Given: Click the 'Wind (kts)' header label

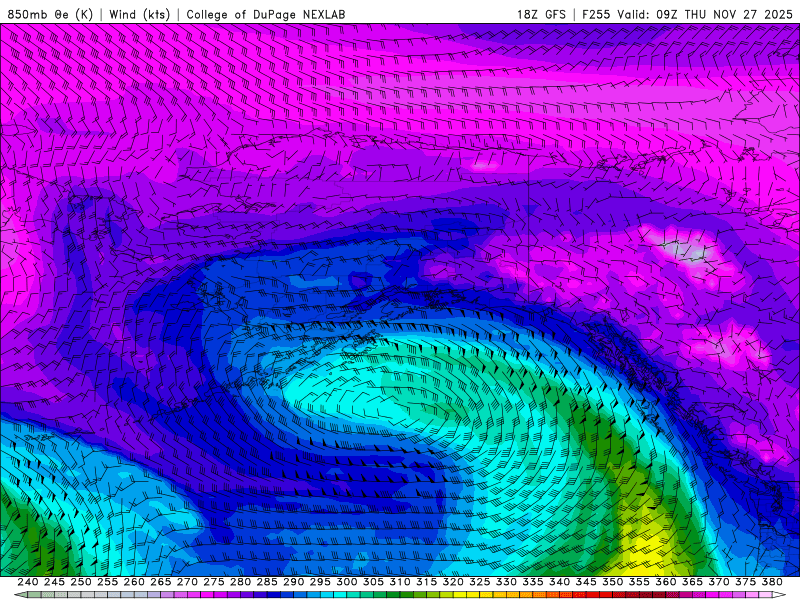Looking at the screenshot, I should (x=139, y=14).
